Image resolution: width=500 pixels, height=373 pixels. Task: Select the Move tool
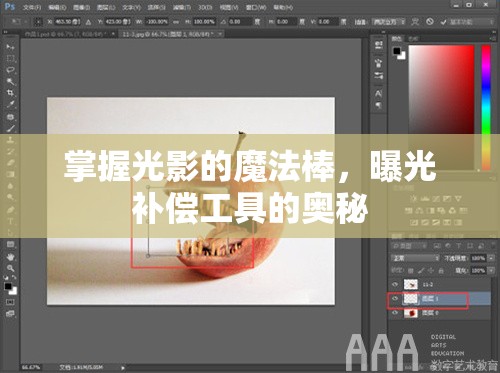click(x=10, y=47)
